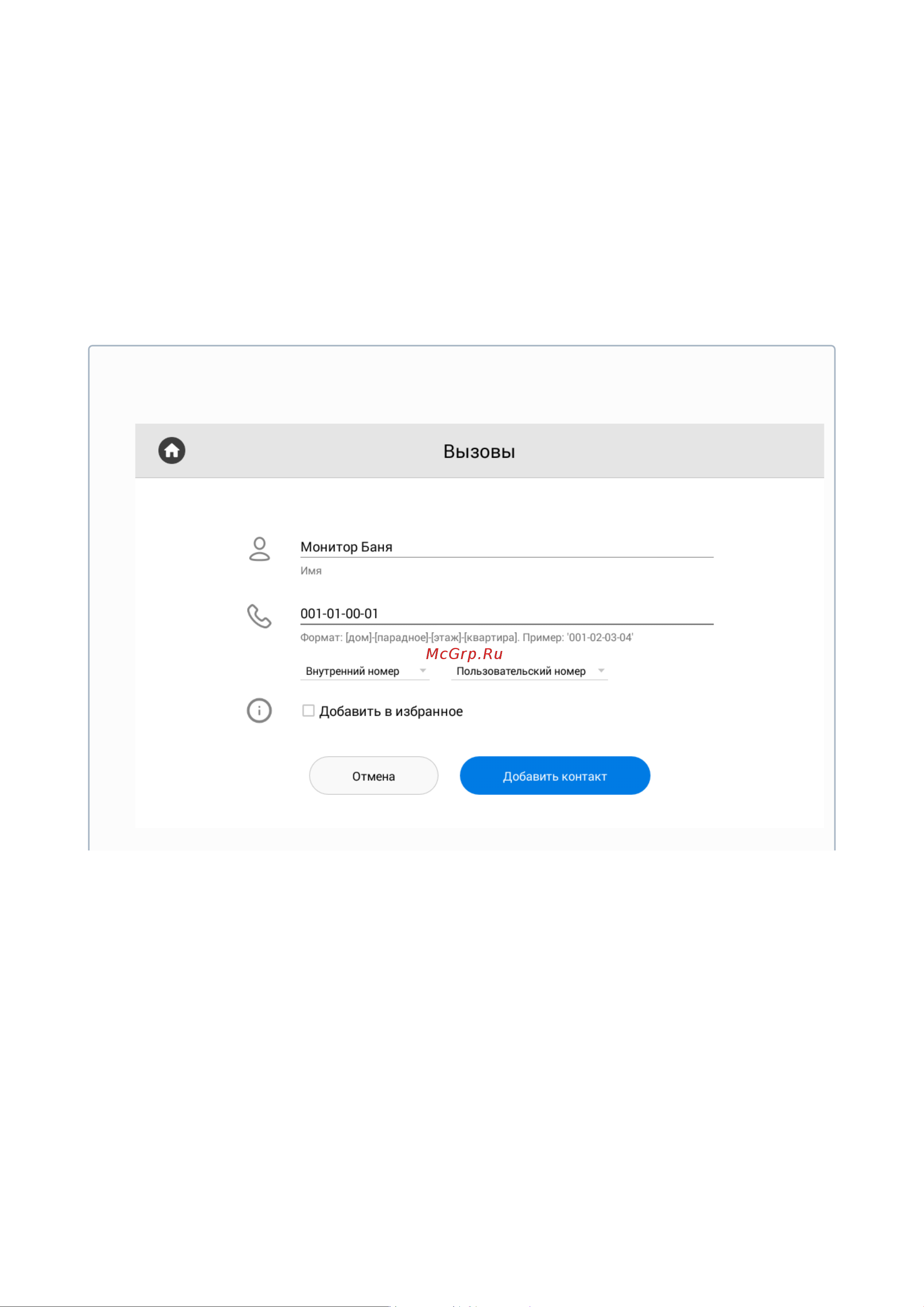Viewport: 924px width, 1307px height.
Task: Click the 'Добавить в избранное' label text
Action: pos(391,711)
